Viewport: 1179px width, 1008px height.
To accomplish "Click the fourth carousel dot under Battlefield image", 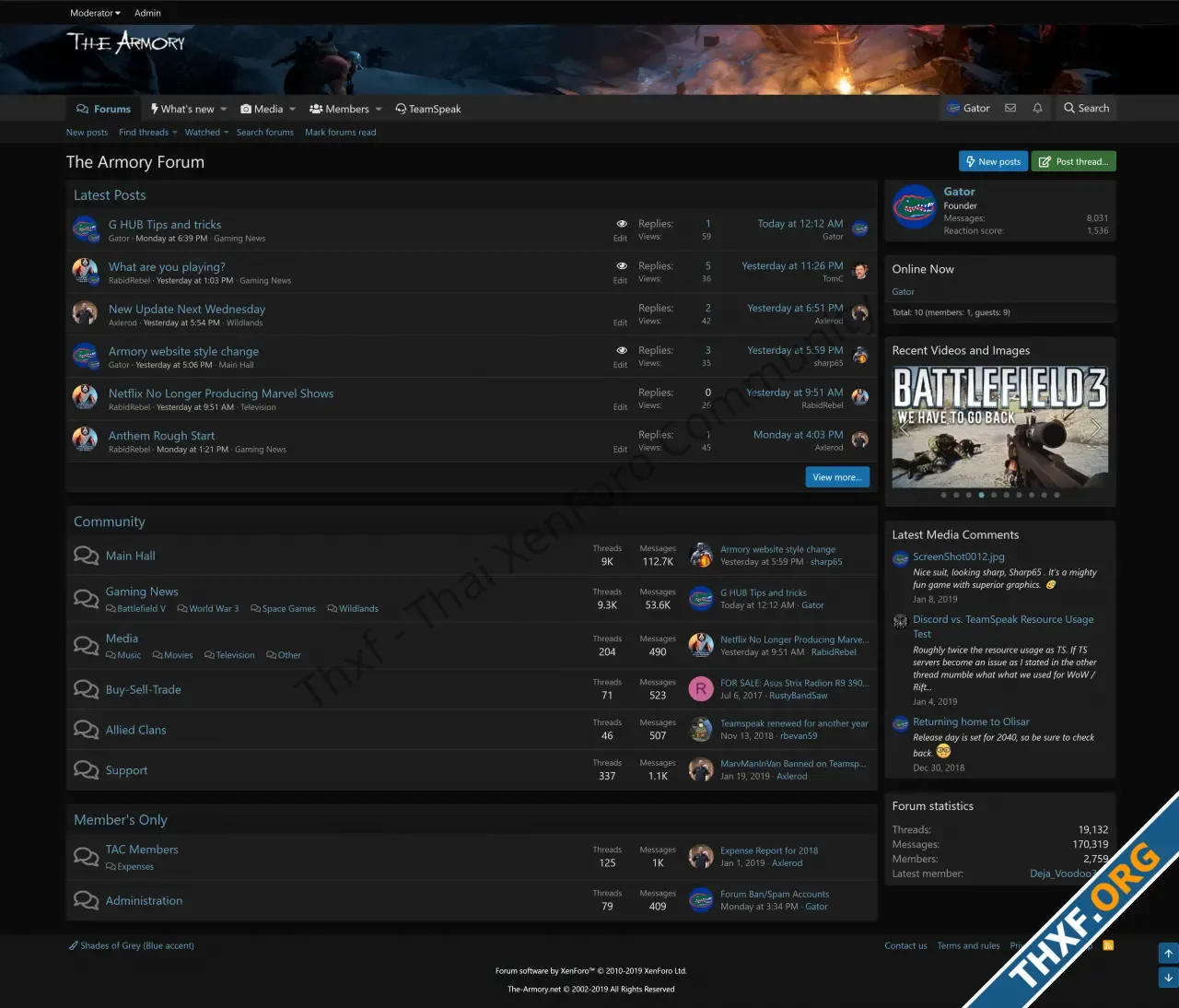I will pyautogui.click(x=981, y=495).
